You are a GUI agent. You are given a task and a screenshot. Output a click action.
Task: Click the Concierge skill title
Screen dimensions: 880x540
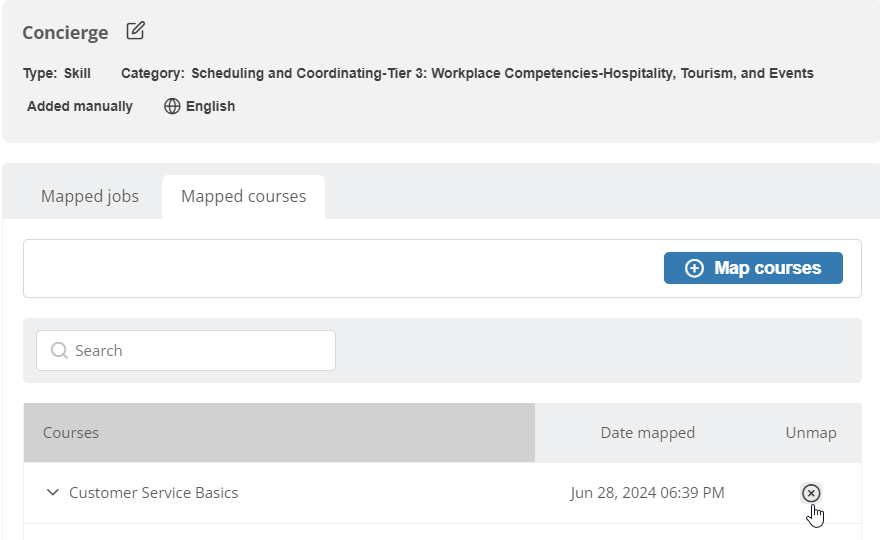65,33
